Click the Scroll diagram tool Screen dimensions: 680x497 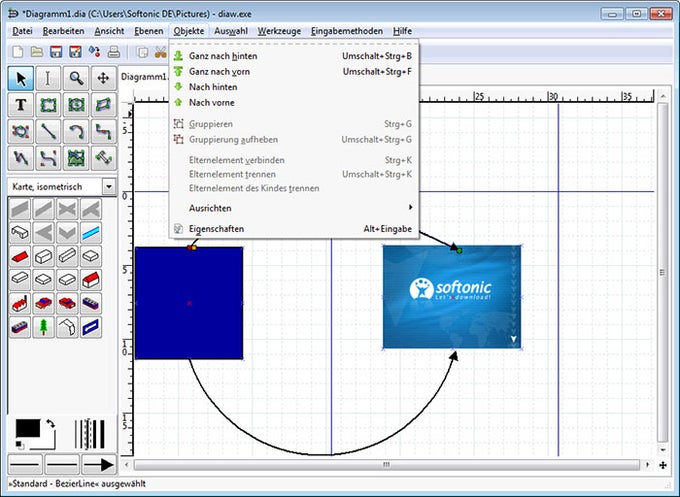point(102,78)
